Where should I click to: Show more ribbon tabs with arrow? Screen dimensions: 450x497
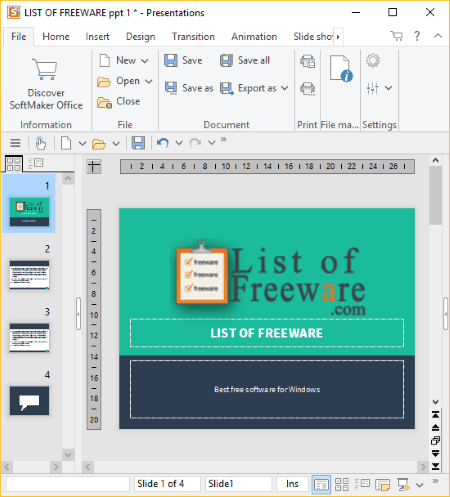click(338, 37)
